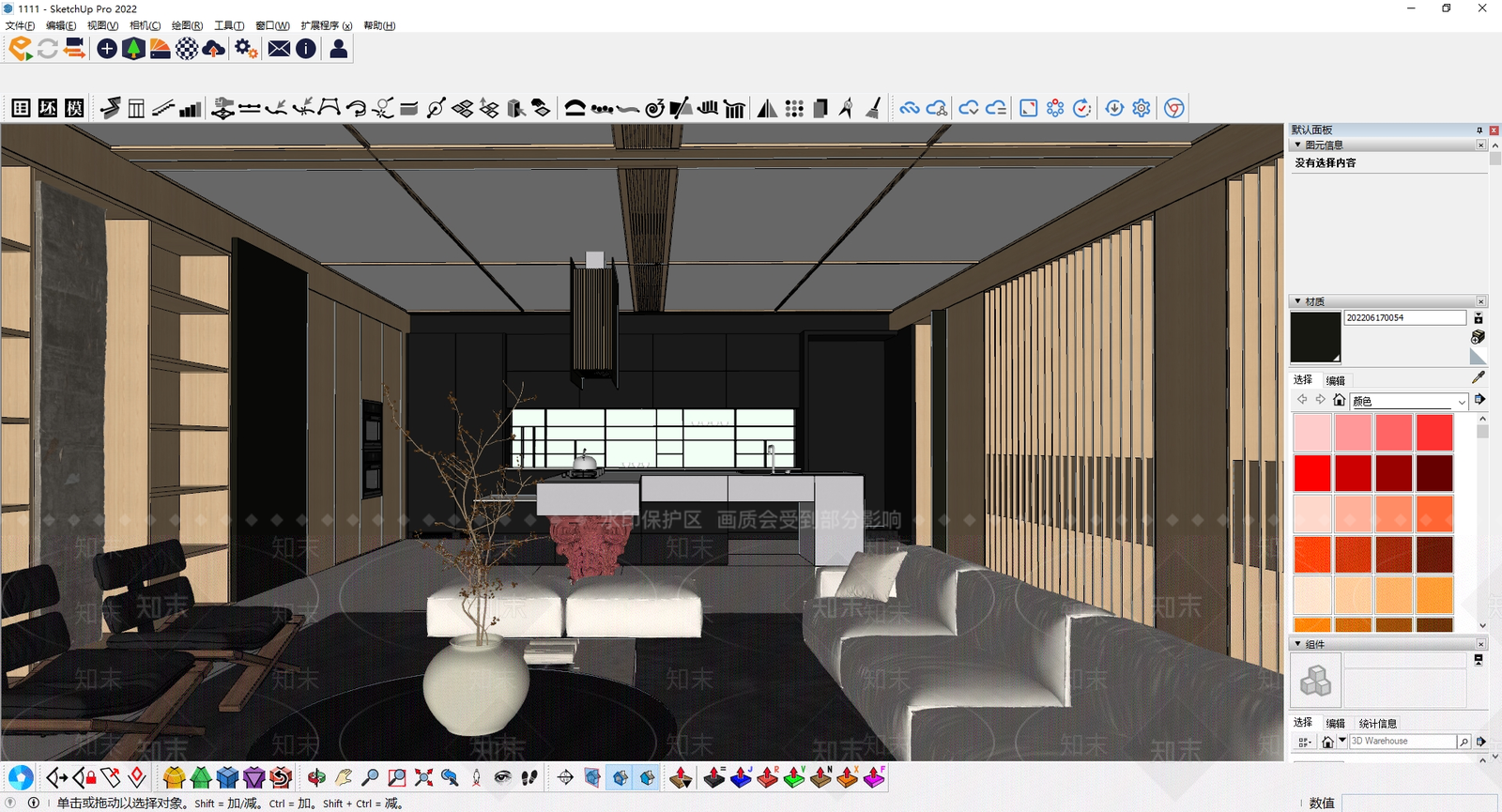1502x812 pixels.
Task: Close the 图元信息 panel
Action: coord(1481,145)
